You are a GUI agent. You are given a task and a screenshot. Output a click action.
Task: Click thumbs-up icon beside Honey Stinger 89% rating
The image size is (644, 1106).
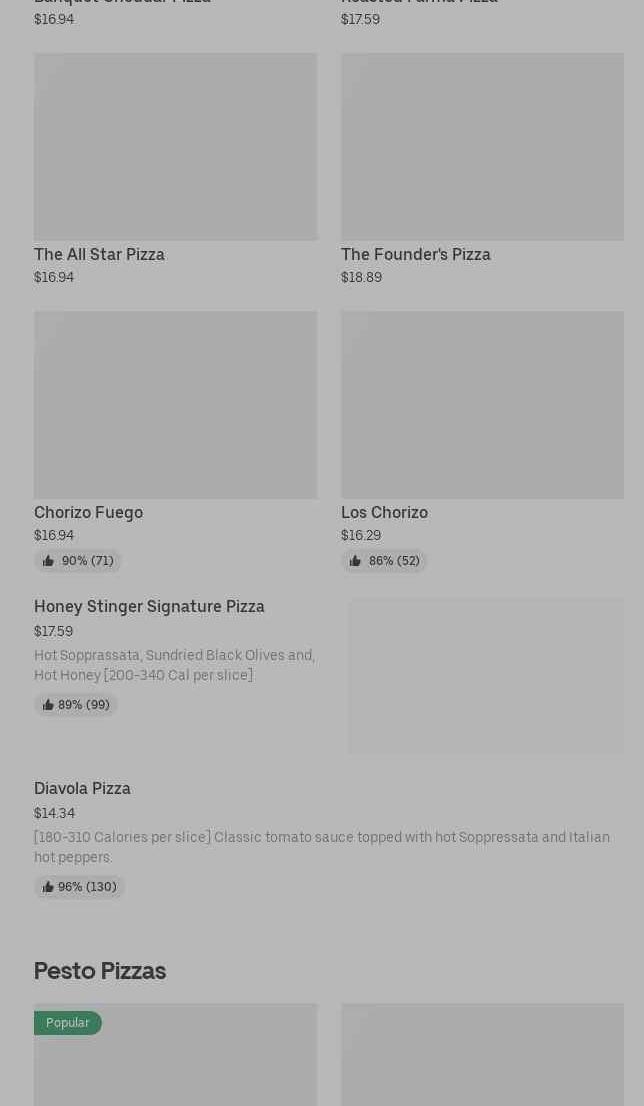click(x=48, y=705)
